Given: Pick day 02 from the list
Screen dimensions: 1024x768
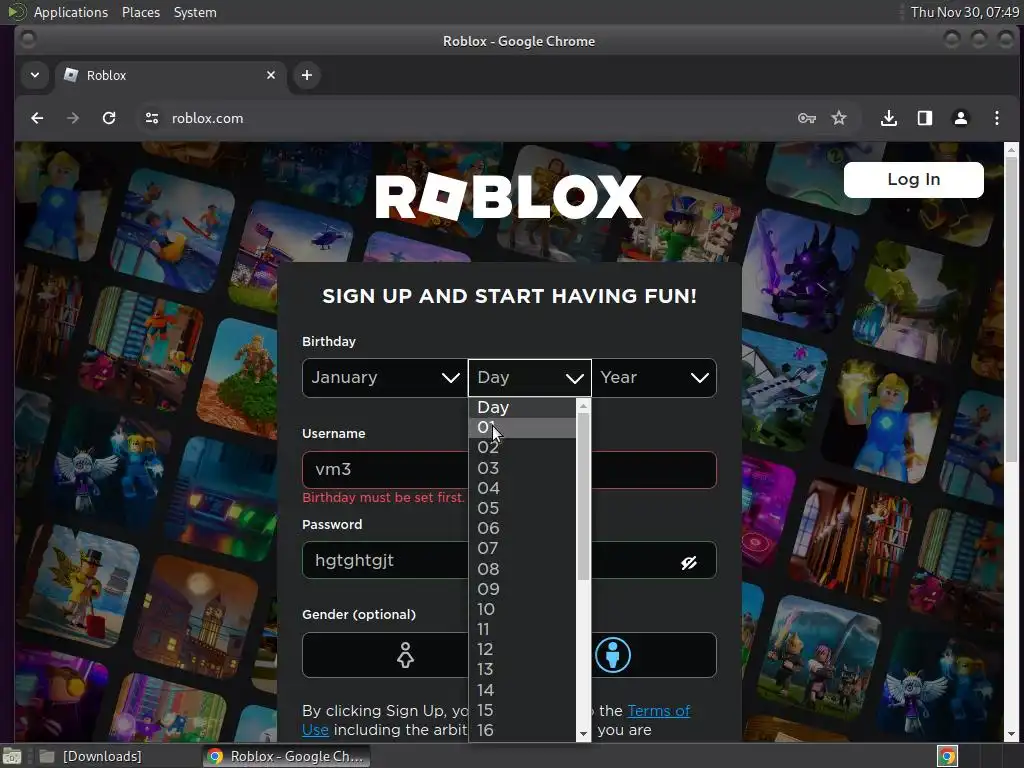Looking at the screenshot, I should (x=522, y=448).
